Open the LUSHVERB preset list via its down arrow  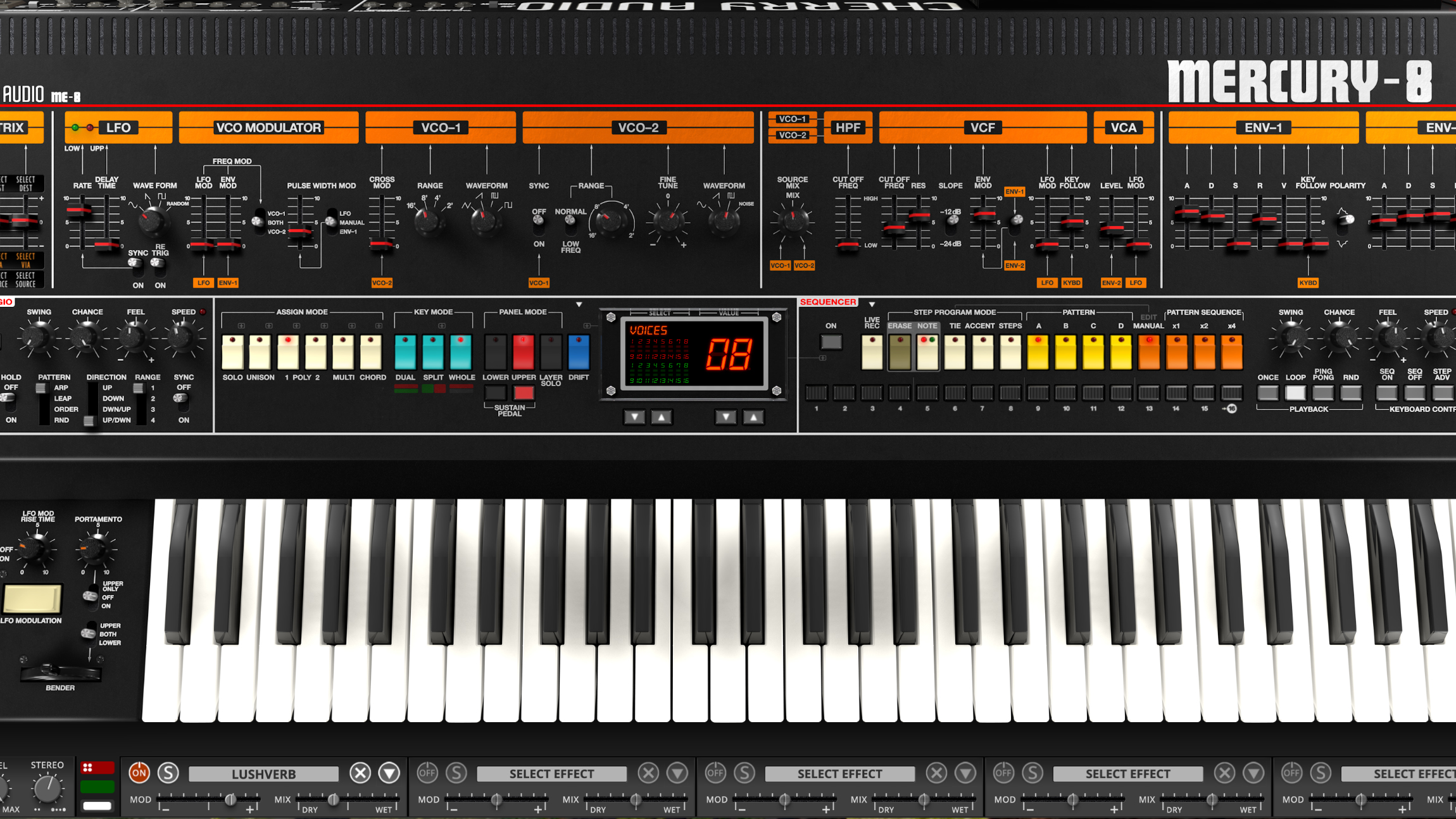[388, 773]
